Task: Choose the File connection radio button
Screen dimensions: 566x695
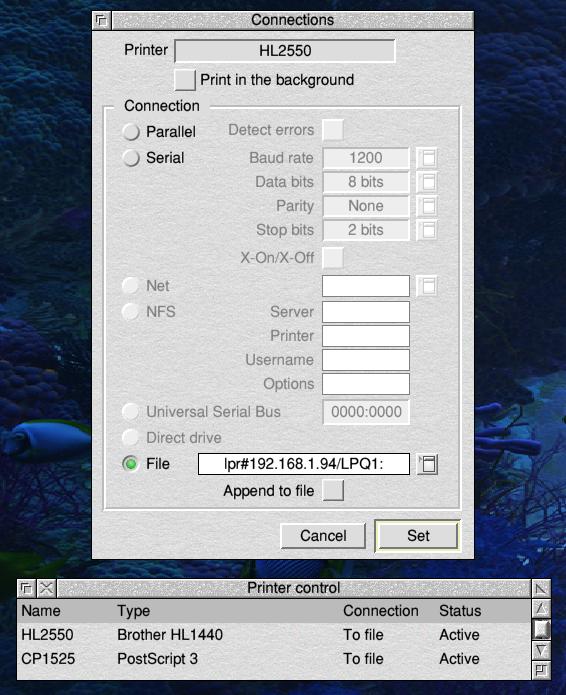Action: coord(131,464)
